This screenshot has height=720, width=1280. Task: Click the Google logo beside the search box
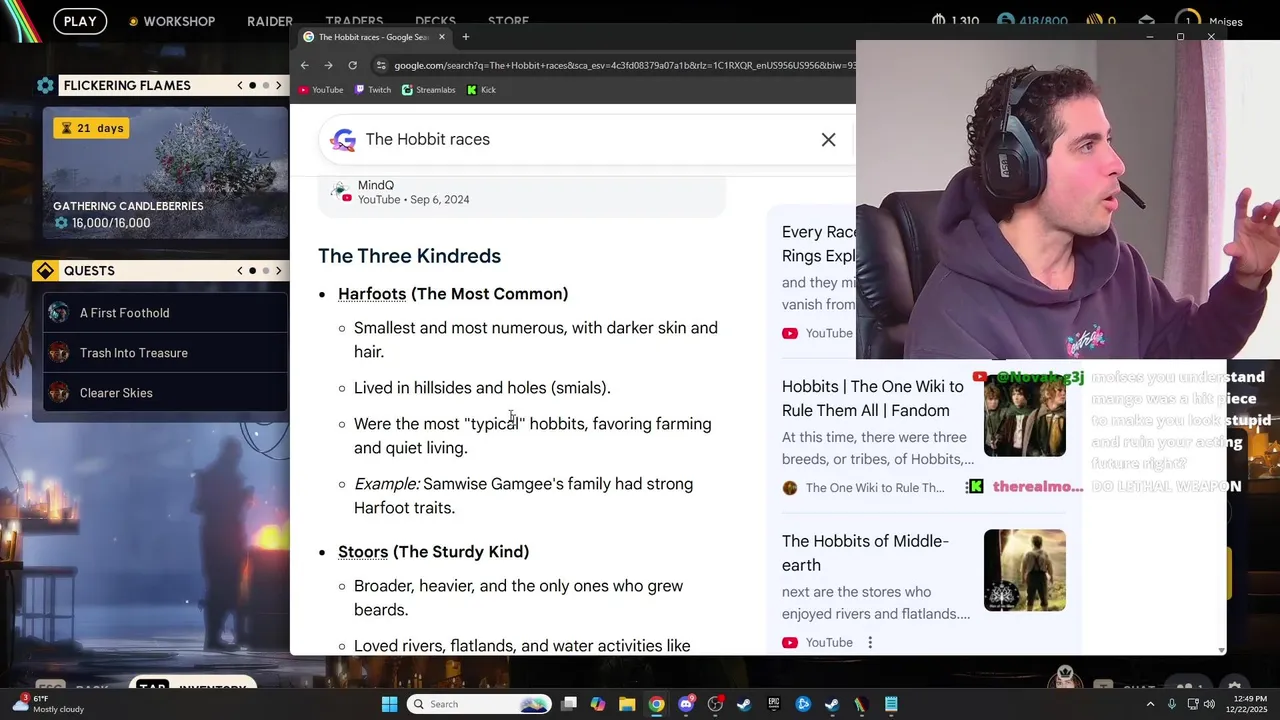pyautogui.click(x=343, y=140)
